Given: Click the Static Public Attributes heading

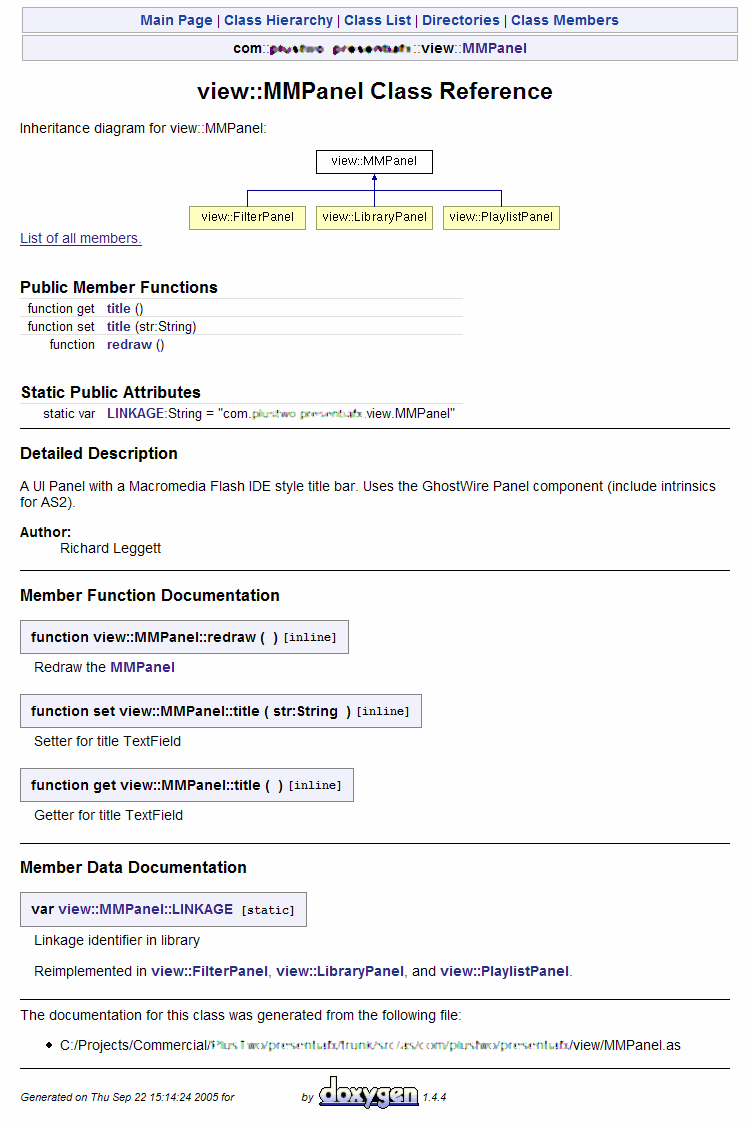Looking at the screenshot, I should click(x=111, y=392).
